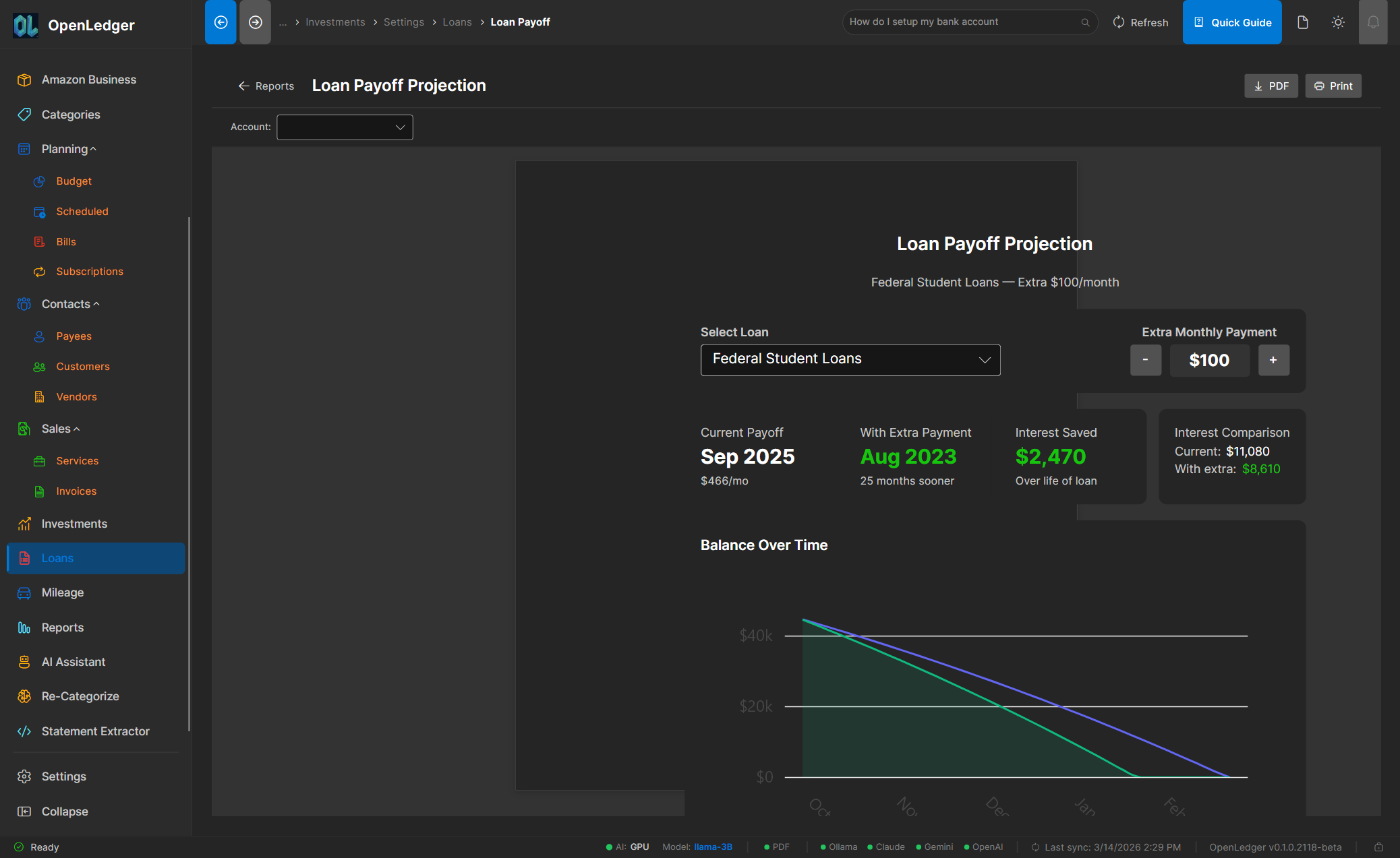
Task: Open the Statement Extractor tool
Action: coord(94,731)
